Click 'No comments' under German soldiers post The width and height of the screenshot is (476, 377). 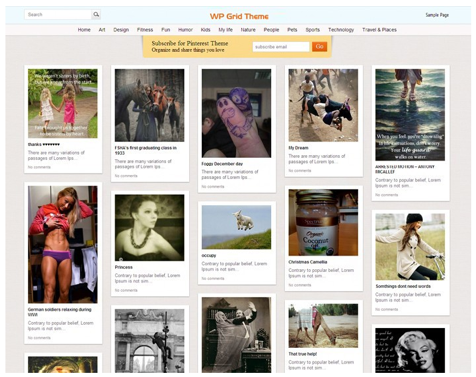(39, 338)
